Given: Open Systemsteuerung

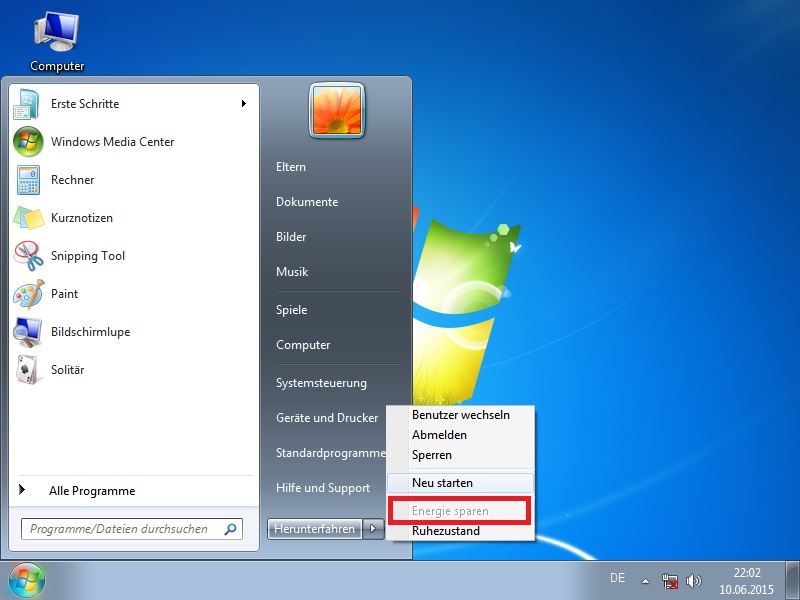Looking at the screenshot, I should coord(321,383).
